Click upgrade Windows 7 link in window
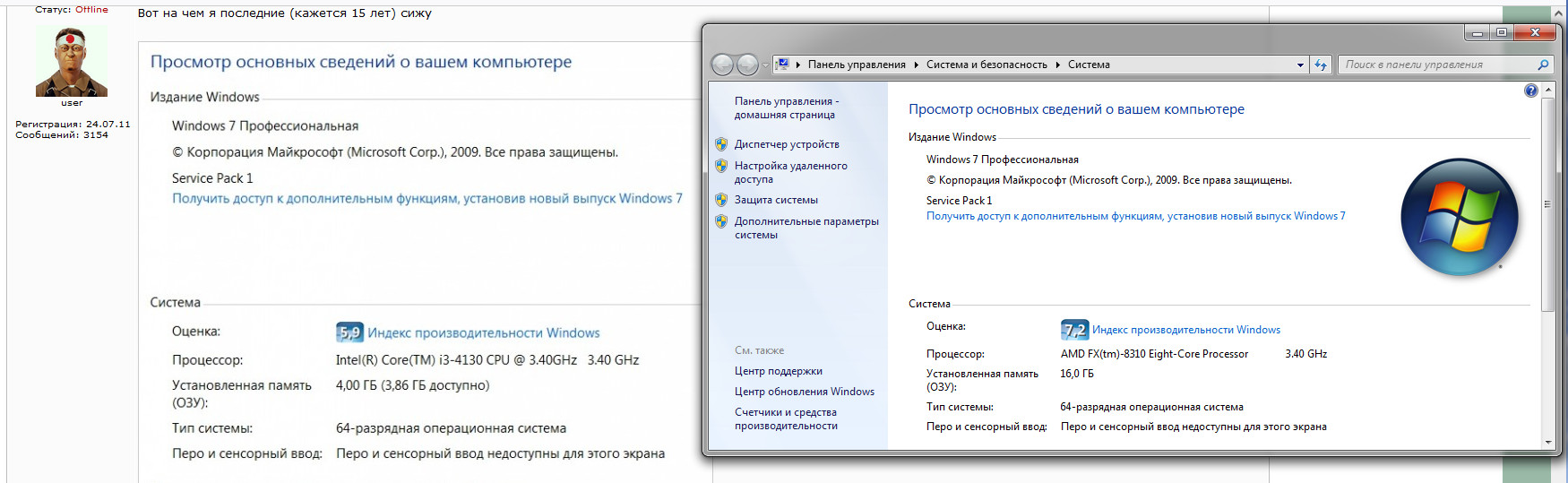This screenshot has height=483, width=1568. pyautogui.click(x=1135, y=216)
